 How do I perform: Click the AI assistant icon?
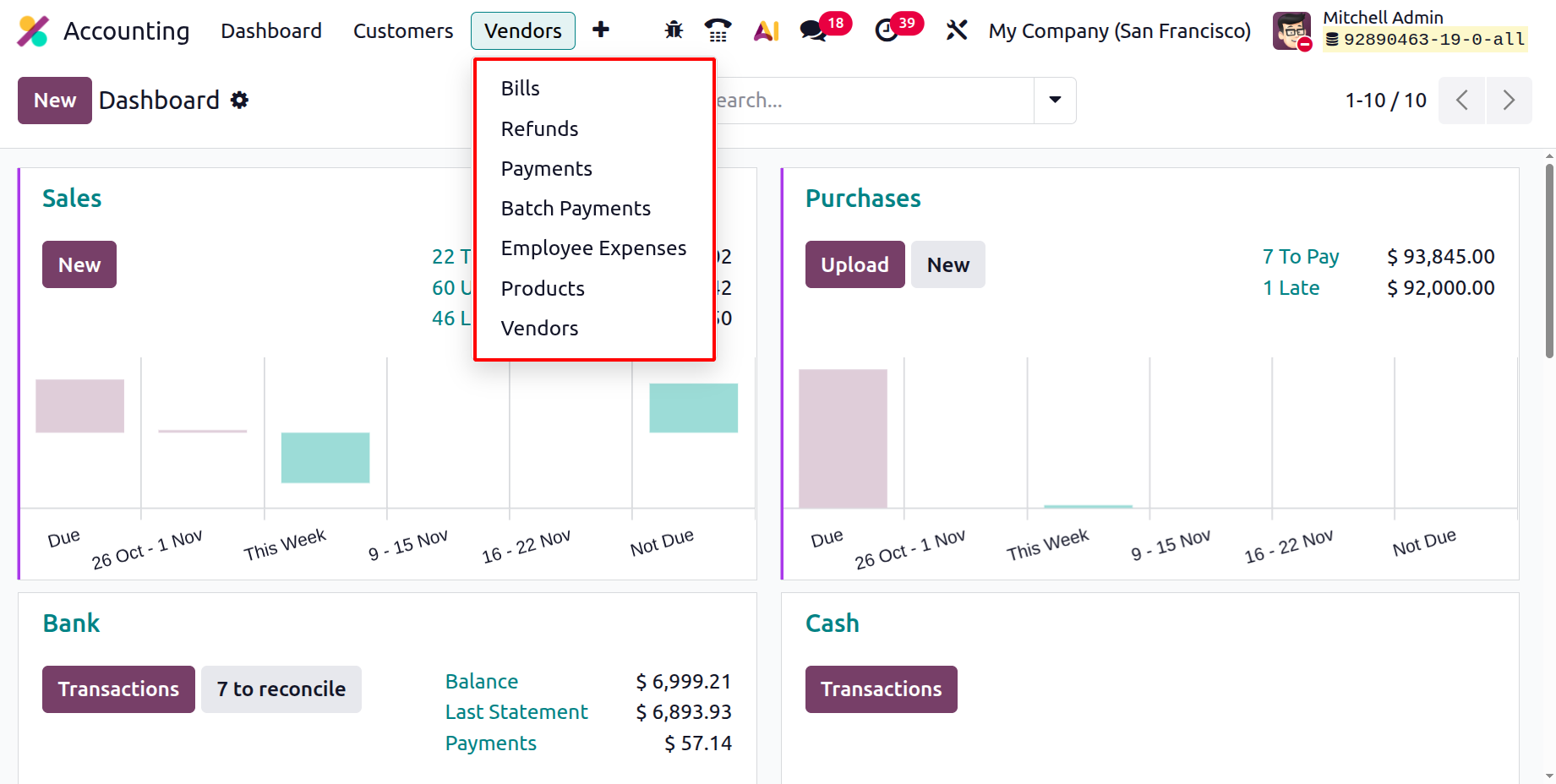click(x=766, y=30)
